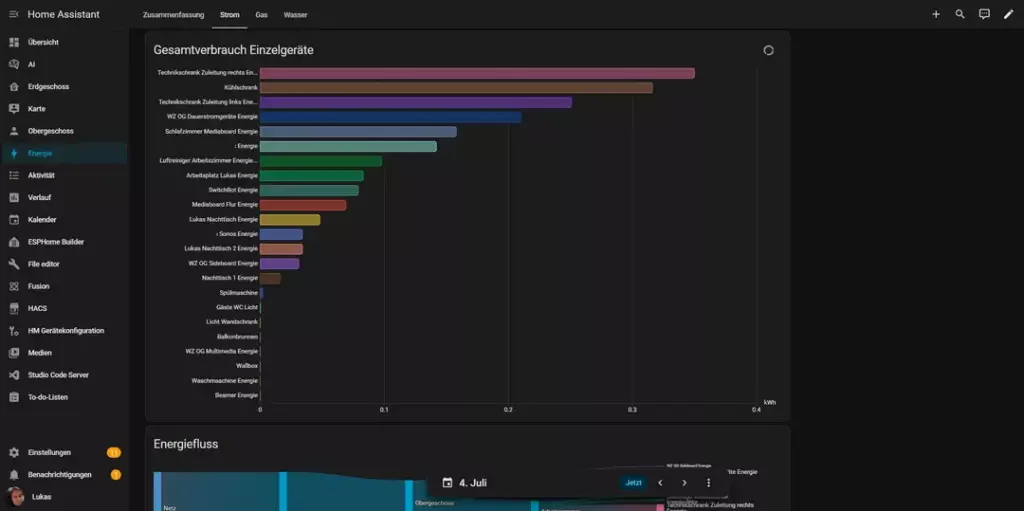This screenshot has width=1024, height=511.
Task: Open the Studio Code Server icon
Action: 14,375
